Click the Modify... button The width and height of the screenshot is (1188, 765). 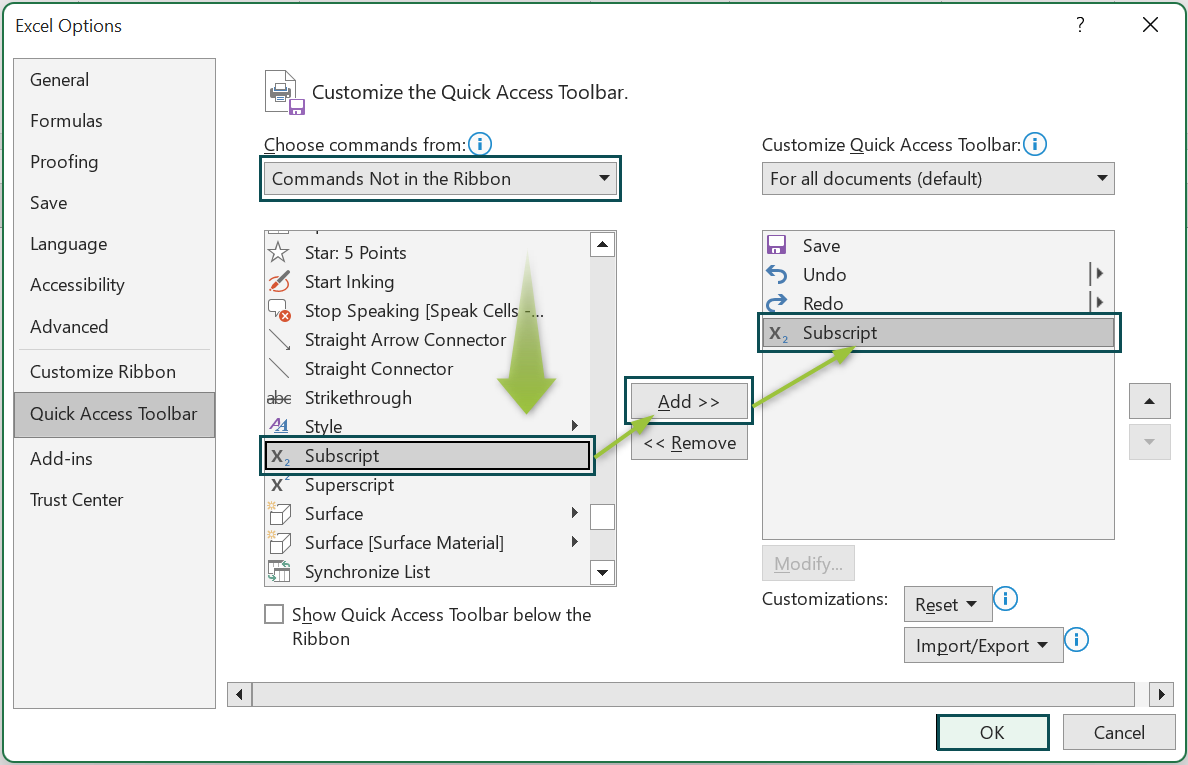[x=808, y=564]
